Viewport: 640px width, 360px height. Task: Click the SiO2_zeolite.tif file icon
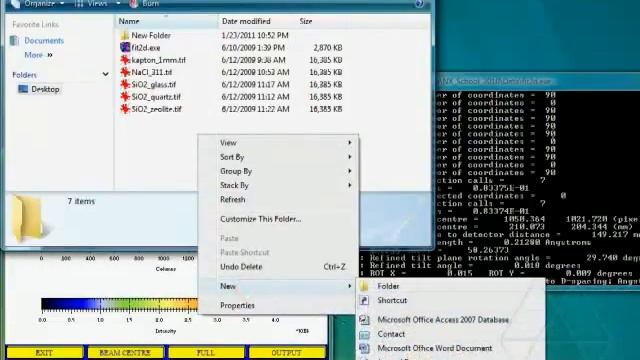coord(125,109)
